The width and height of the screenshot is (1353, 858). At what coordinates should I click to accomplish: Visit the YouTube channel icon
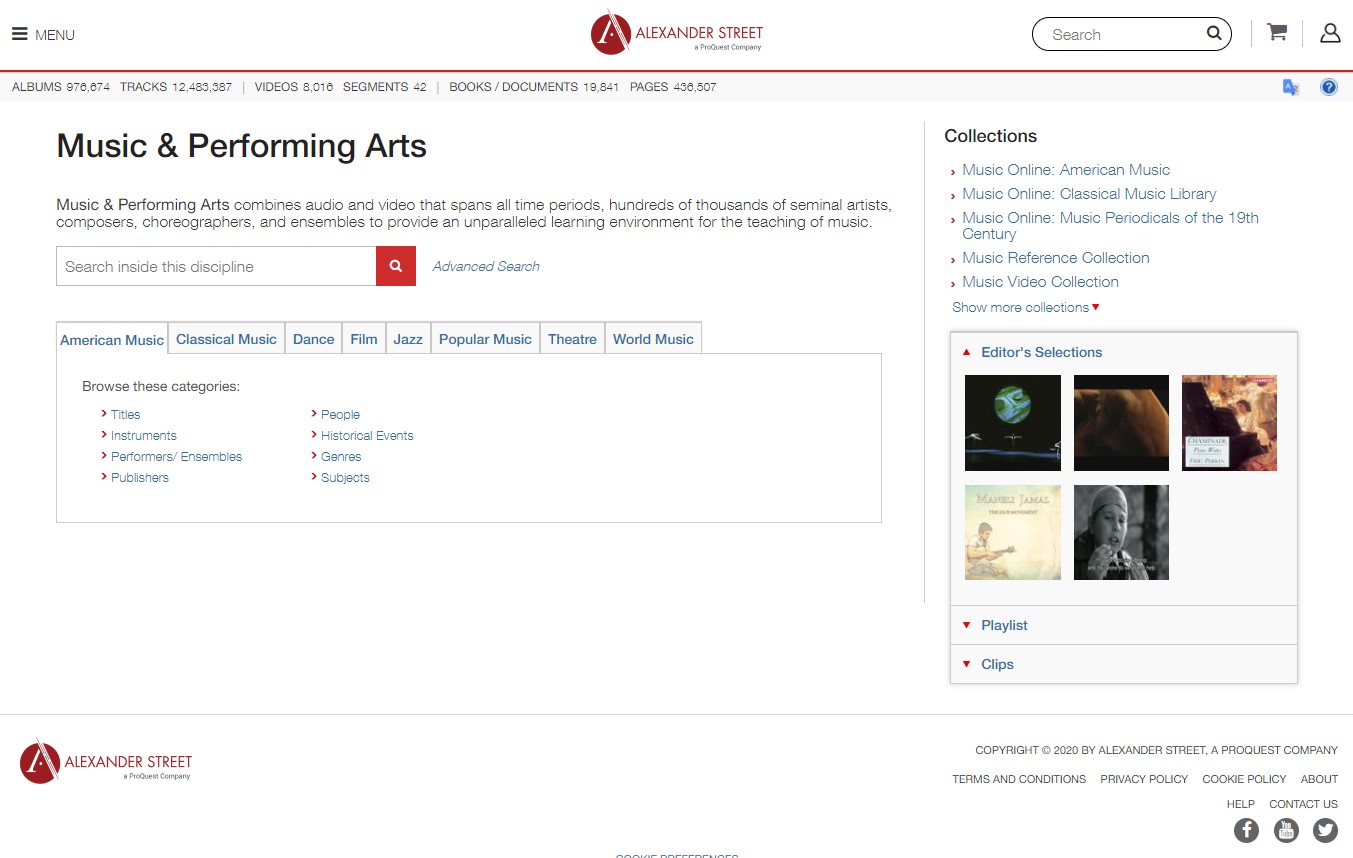tap(1286, 830)
